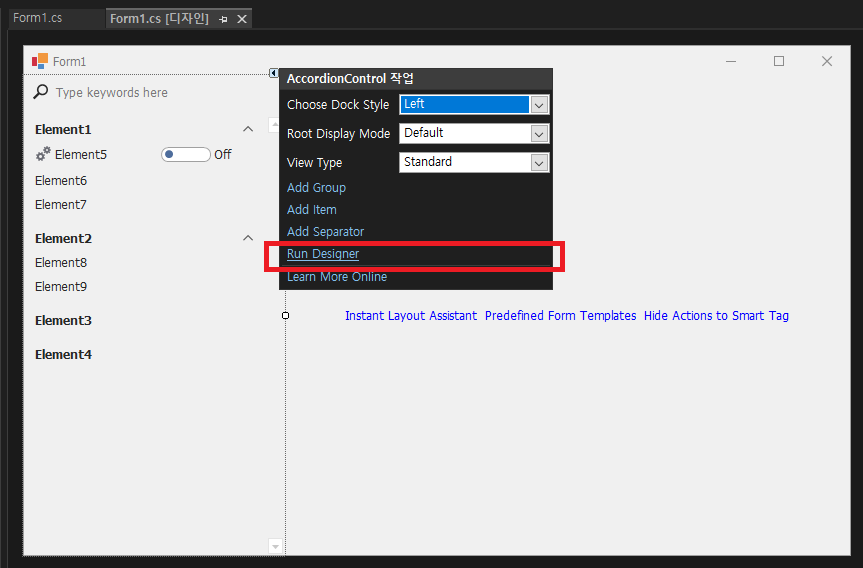
Task: Select the Form1.cs [디자인] tab
Action: point(159,19)
